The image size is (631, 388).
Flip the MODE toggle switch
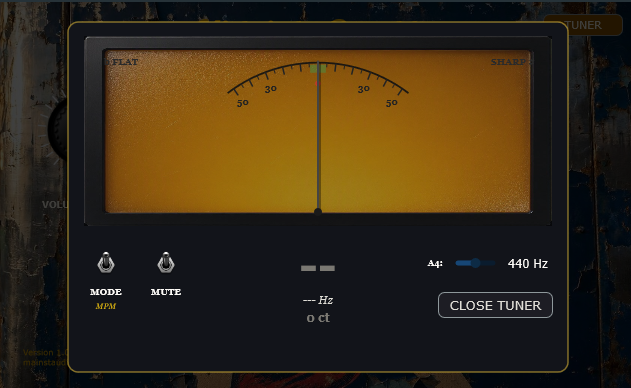[106, 262]
